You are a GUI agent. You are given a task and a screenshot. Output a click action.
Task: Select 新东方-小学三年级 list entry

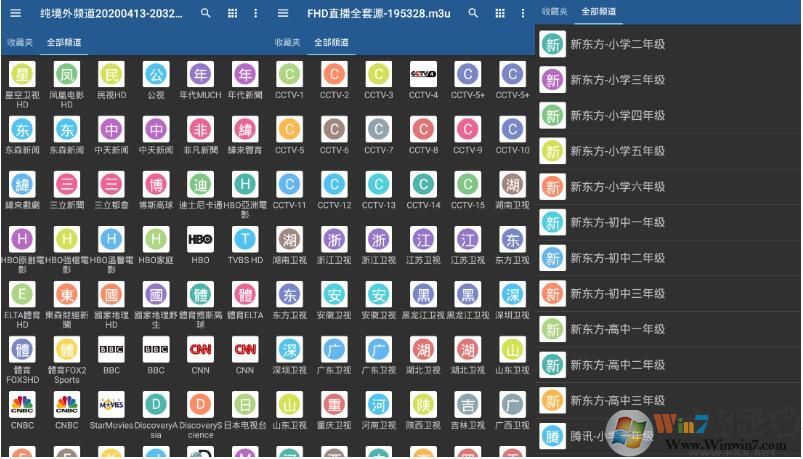click(669, 80)
